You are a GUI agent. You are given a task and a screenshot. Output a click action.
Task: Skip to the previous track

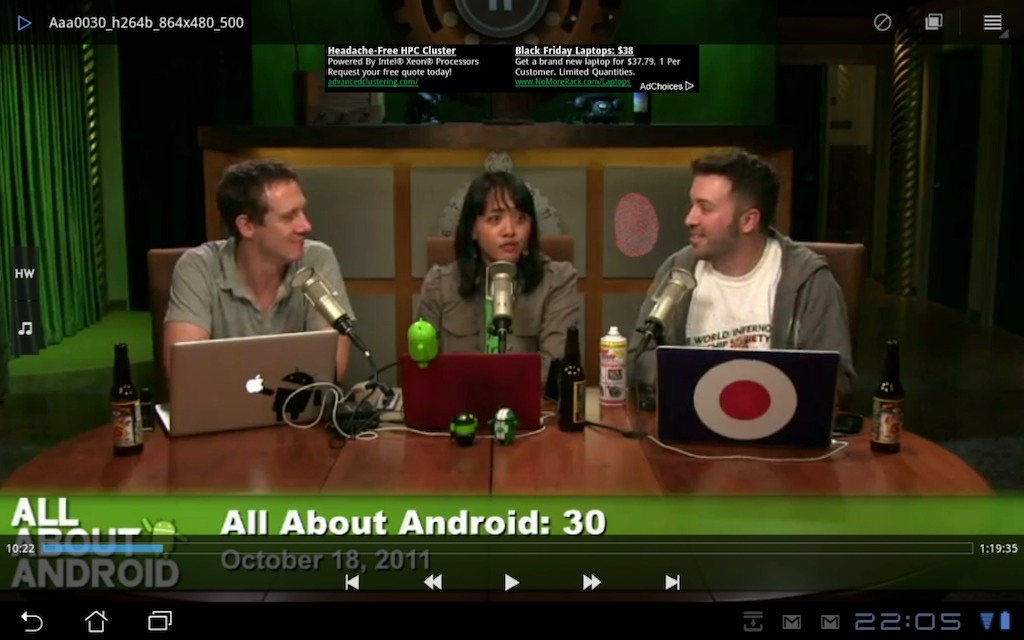[352, 582]
